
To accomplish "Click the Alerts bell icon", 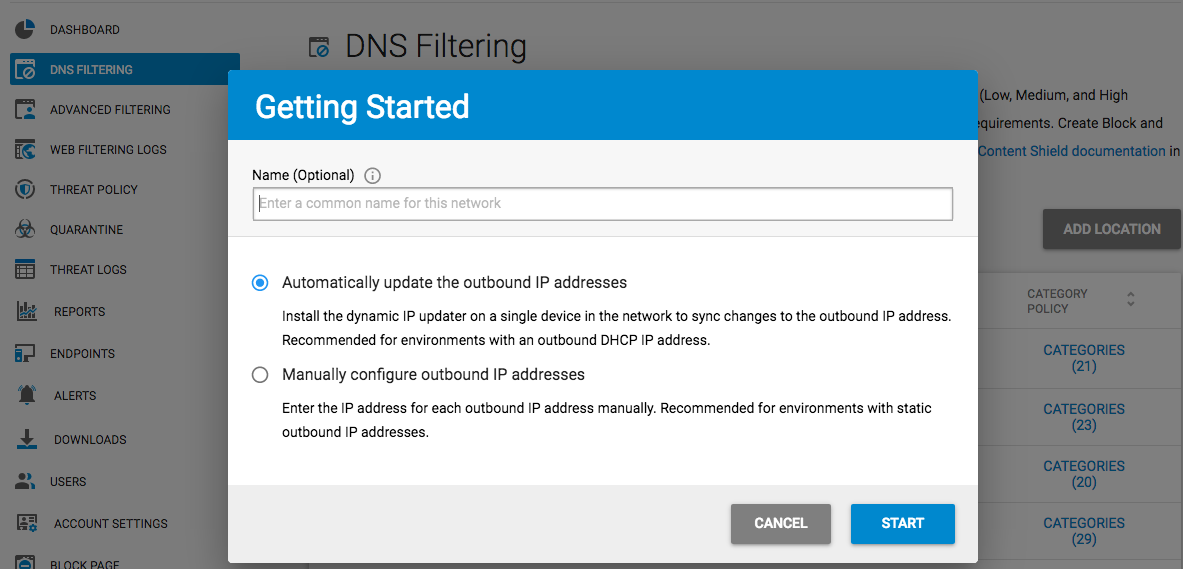I will coord(27,395).
